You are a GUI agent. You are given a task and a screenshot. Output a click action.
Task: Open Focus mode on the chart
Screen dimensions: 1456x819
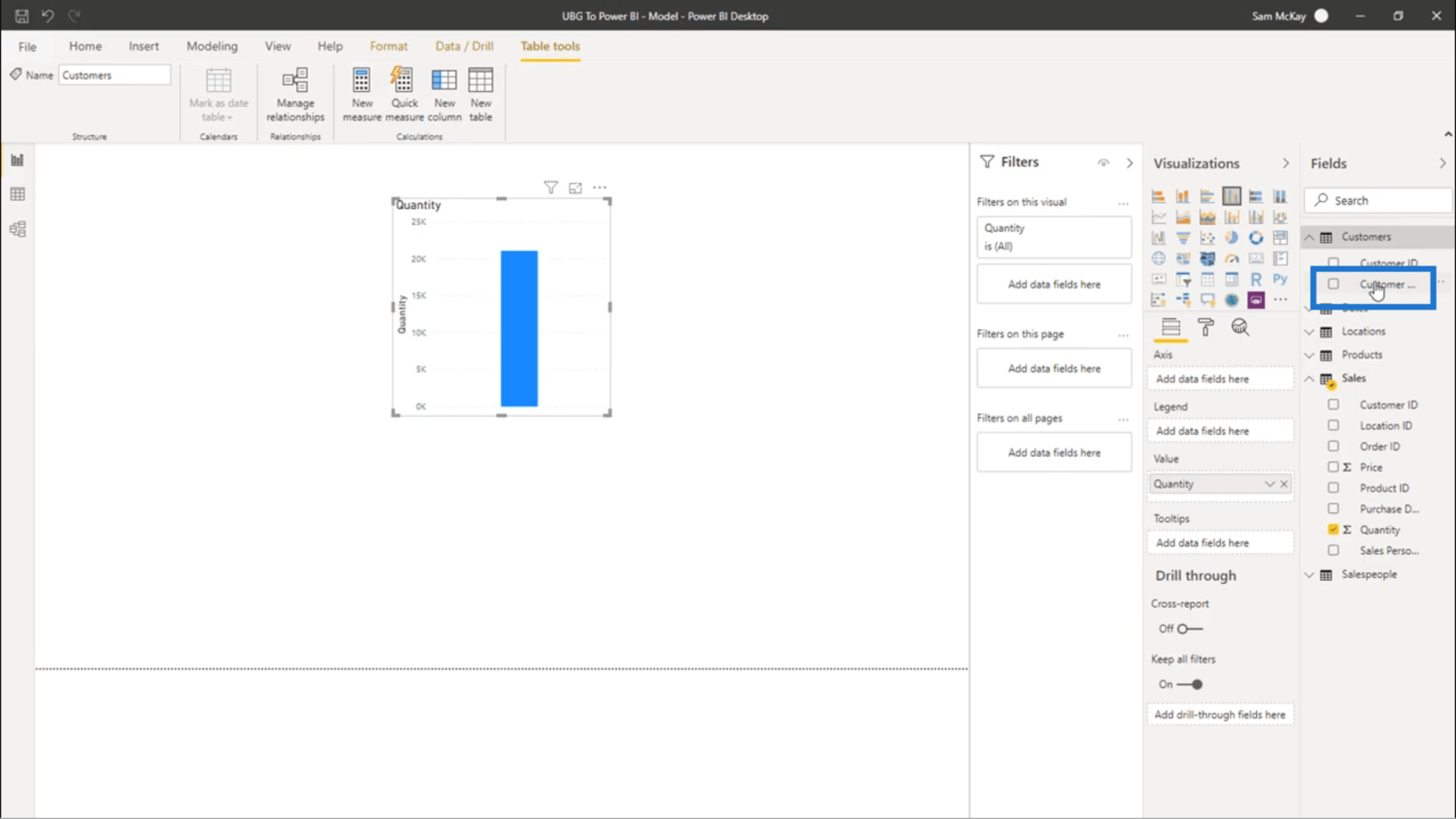[575, 187]
